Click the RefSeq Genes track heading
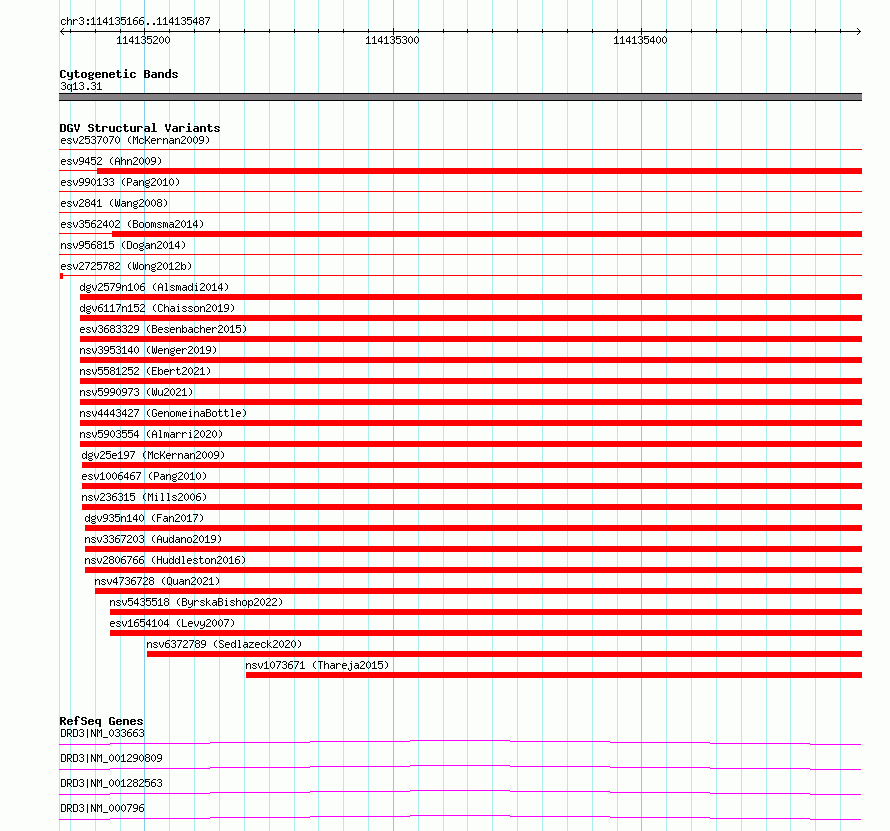 (x=101, y=721)
